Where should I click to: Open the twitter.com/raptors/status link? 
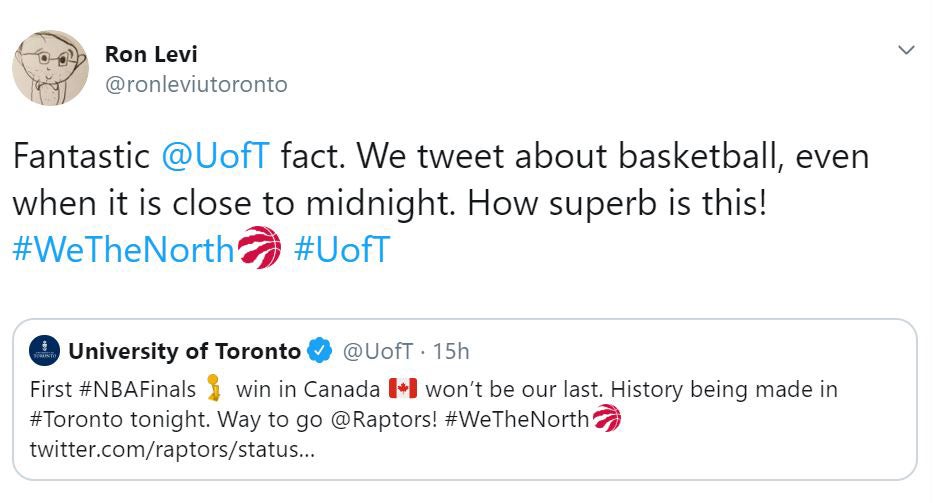pyautogui.click(x=171, y=449)
